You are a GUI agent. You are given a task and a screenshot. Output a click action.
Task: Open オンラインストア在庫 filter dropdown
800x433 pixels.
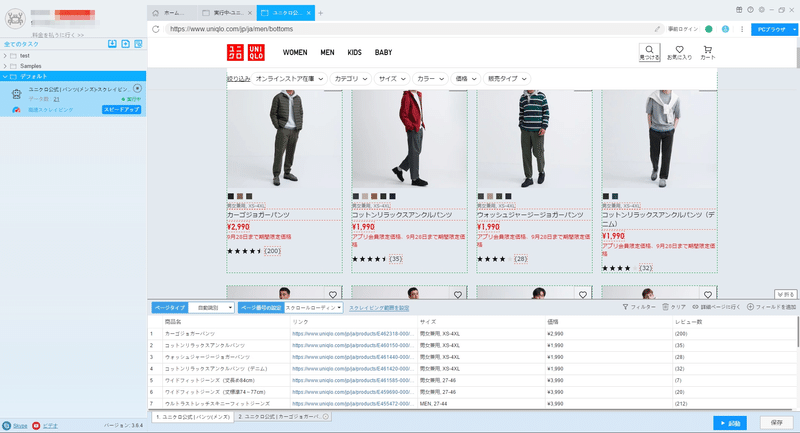click(x=289, y=79)
